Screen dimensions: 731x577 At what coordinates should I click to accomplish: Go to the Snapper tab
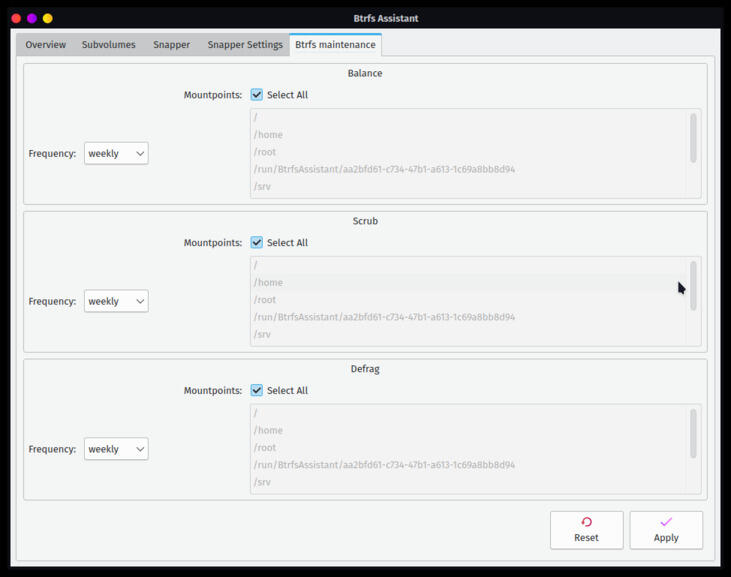172,45
